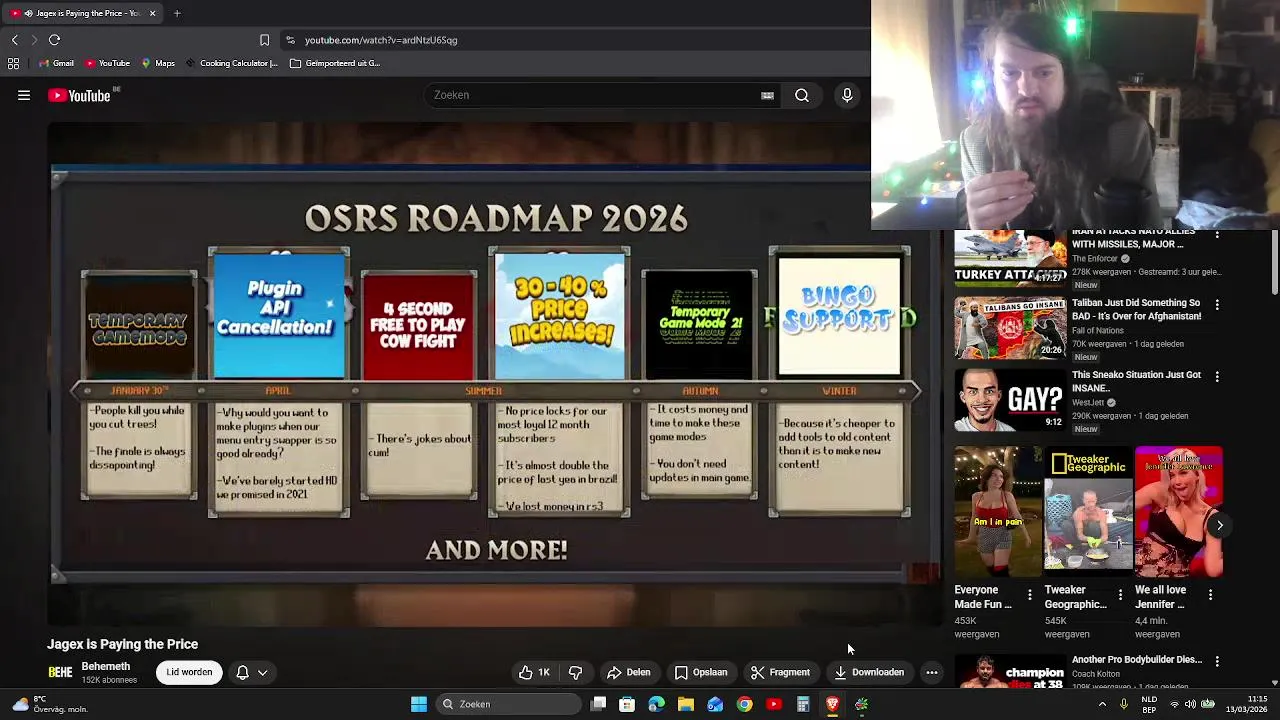This screenshot has width=1280, height=720.
Task: Open the apps grid in bookmarks bar
Action: point(13,63)
